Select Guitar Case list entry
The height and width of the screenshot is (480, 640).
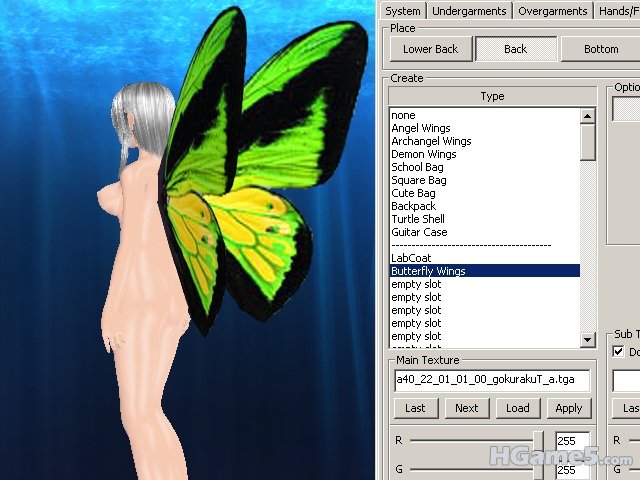pyautogui.click(x=419, y=232)
